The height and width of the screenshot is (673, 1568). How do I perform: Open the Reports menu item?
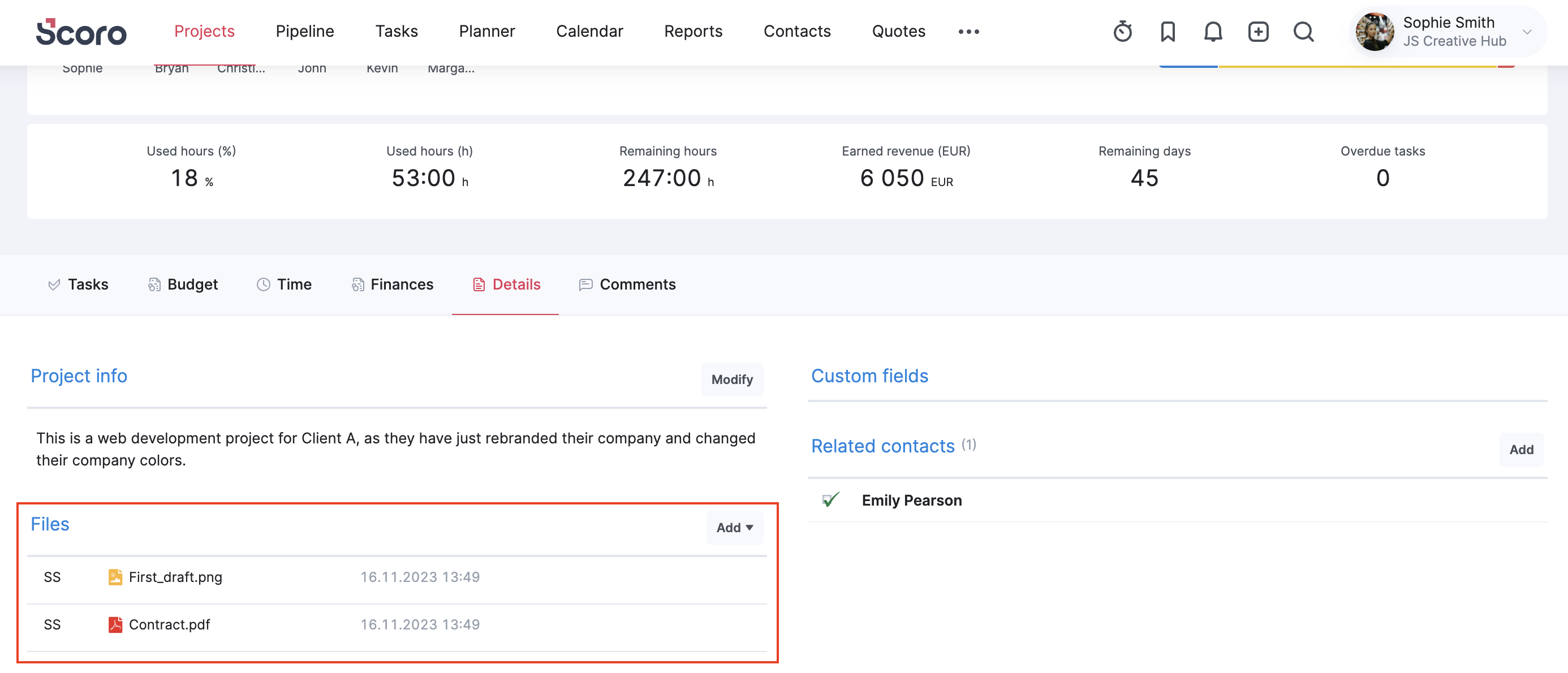tap(693, 31)
